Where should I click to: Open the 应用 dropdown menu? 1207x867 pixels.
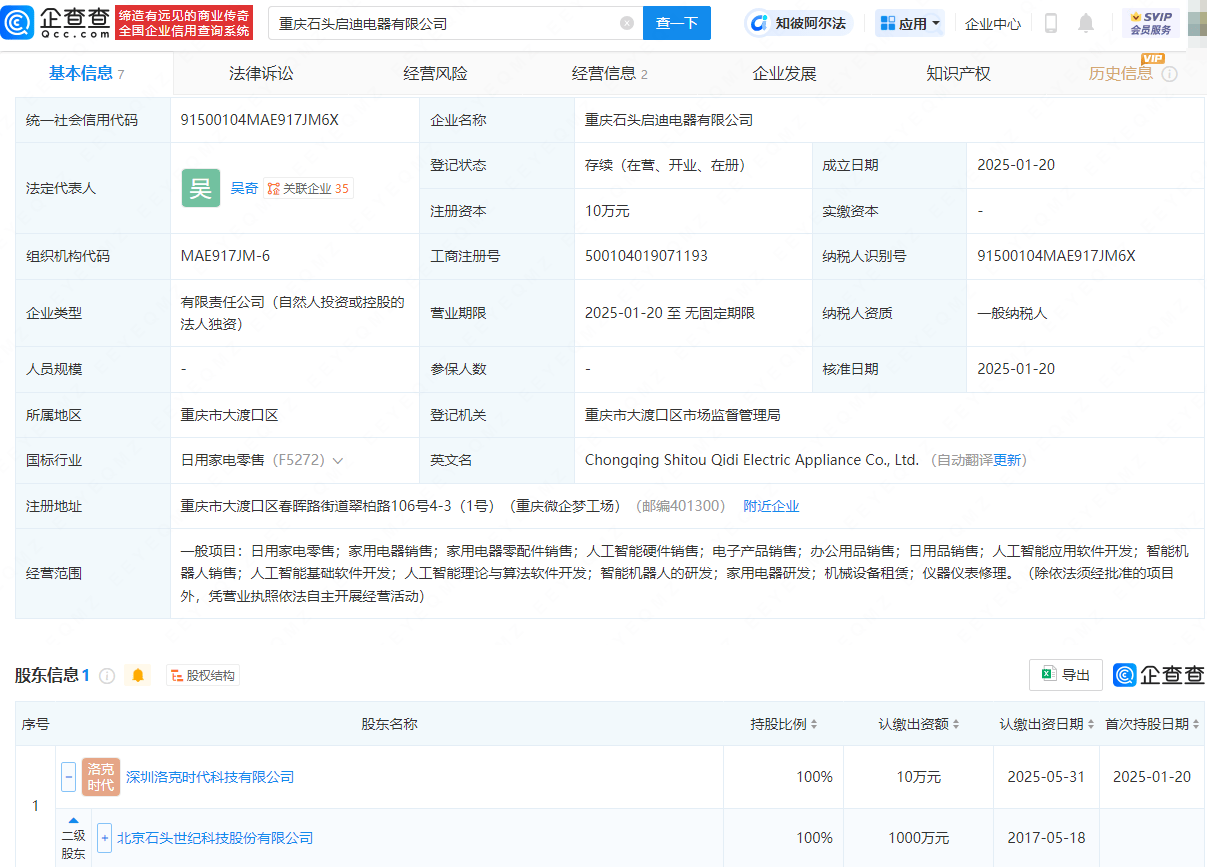(x=908, y=22)
